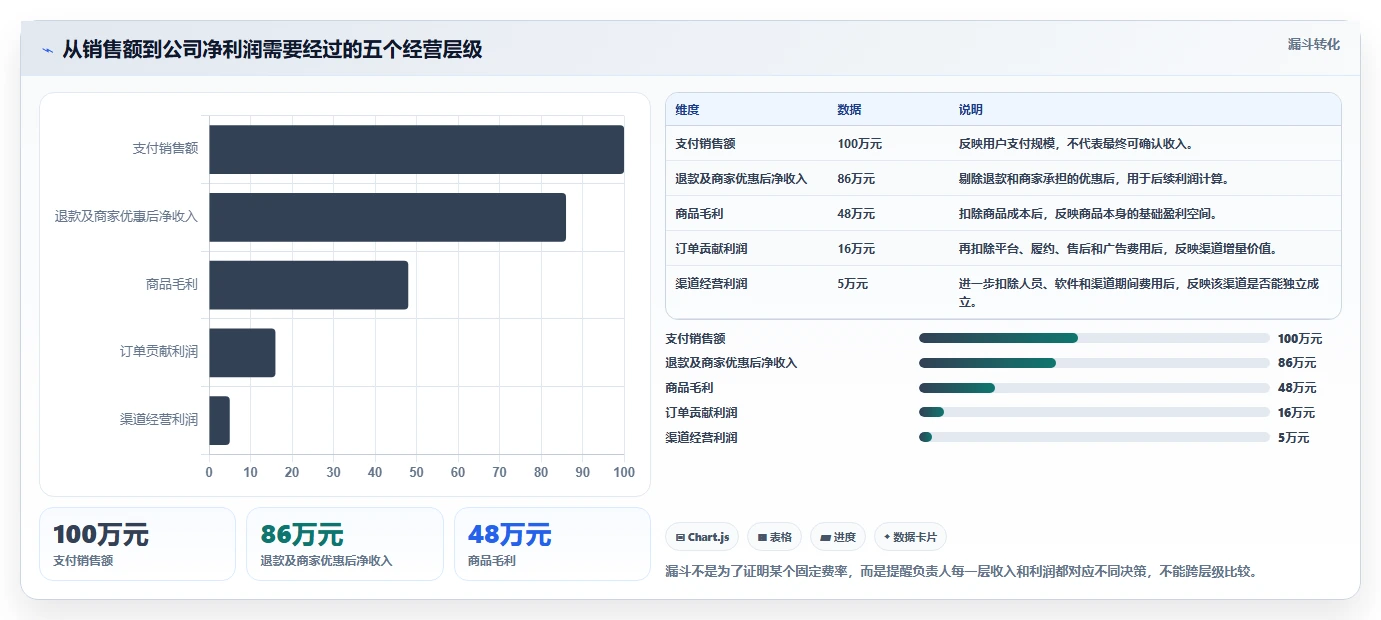1381x620 pixels.
Task: Click the 退款及商家优惠后净收入 table row name
Action: coord(741,179)
